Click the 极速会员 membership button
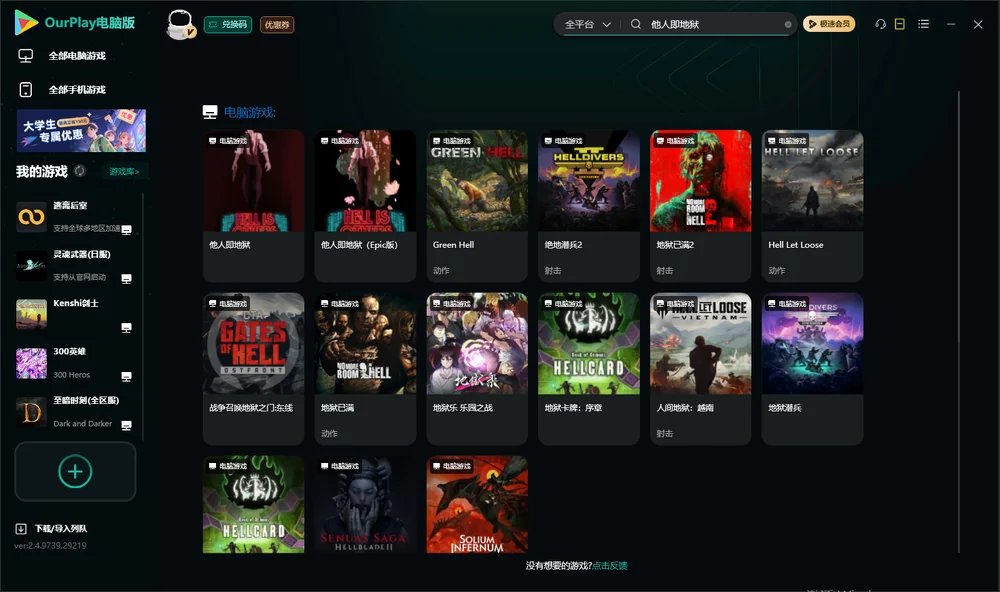 click(x=828, y=24)
